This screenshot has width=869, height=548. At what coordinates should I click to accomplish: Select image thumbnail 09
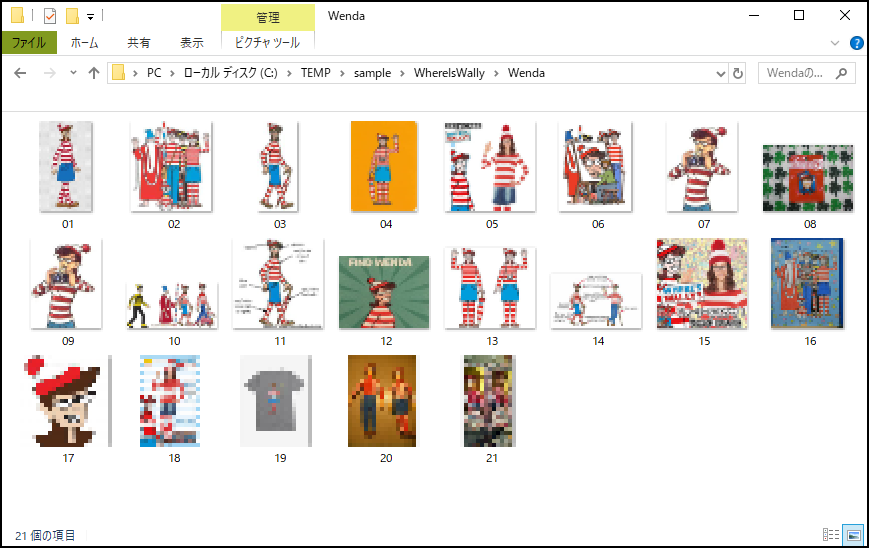click(67, 284)
